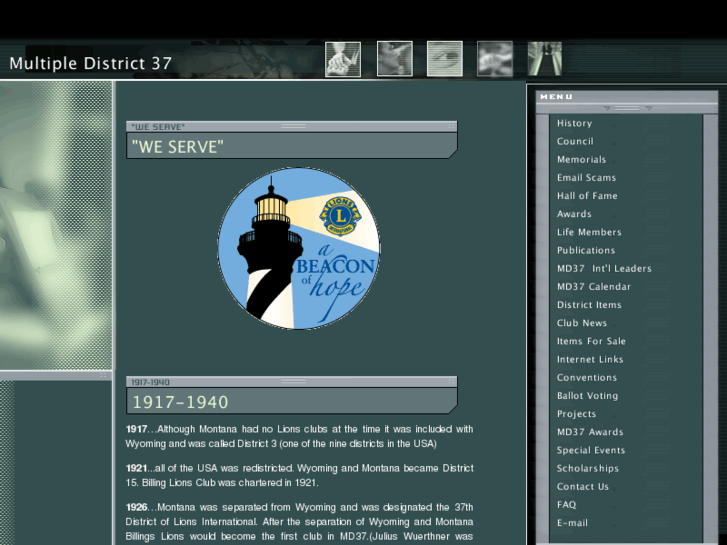The width and height of the screenshot is (727, 545).
Task: Click the bold 1917 paragraph year
Action: click(136, 429)
